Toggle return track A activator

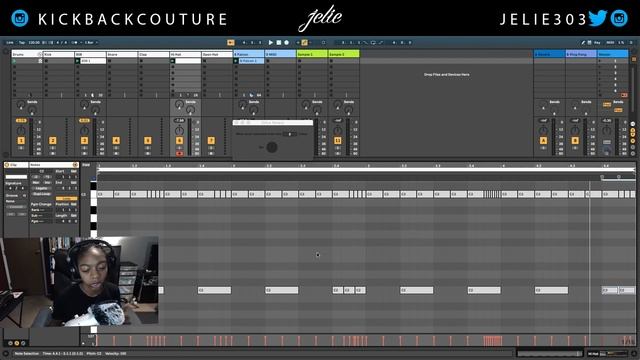click(x=543, y=141)
